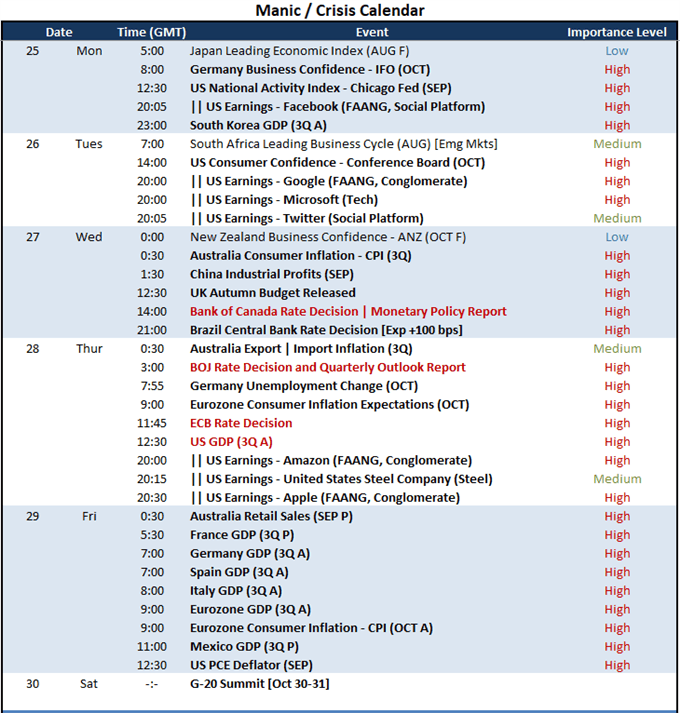Image resolution: width=680 pixels, height=713 pixels.
Task: Click 'Germany GDP (3Q A)'
Action: 250,554
